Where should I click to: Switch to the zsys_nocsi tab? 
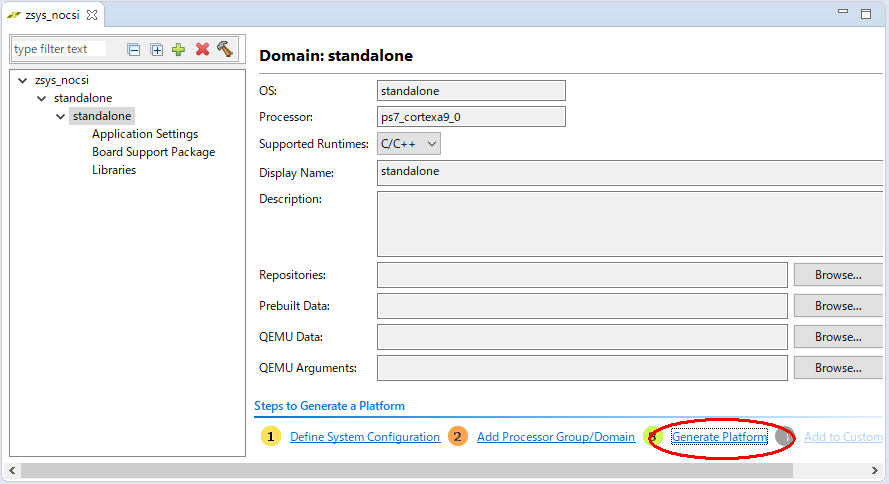(x=50, y=15)
